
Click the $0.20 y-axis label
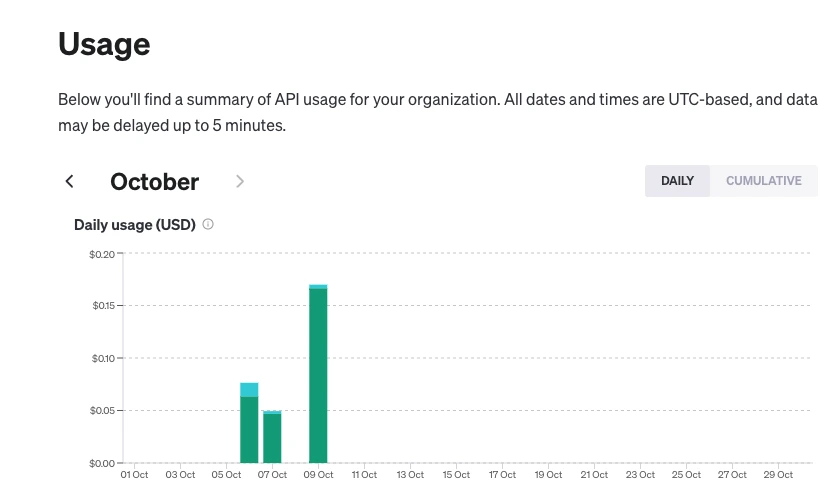102,253
